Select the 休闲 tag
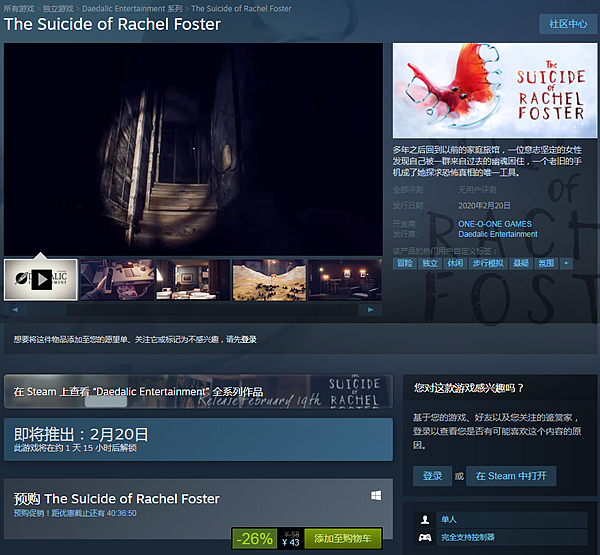 (455, 263)
